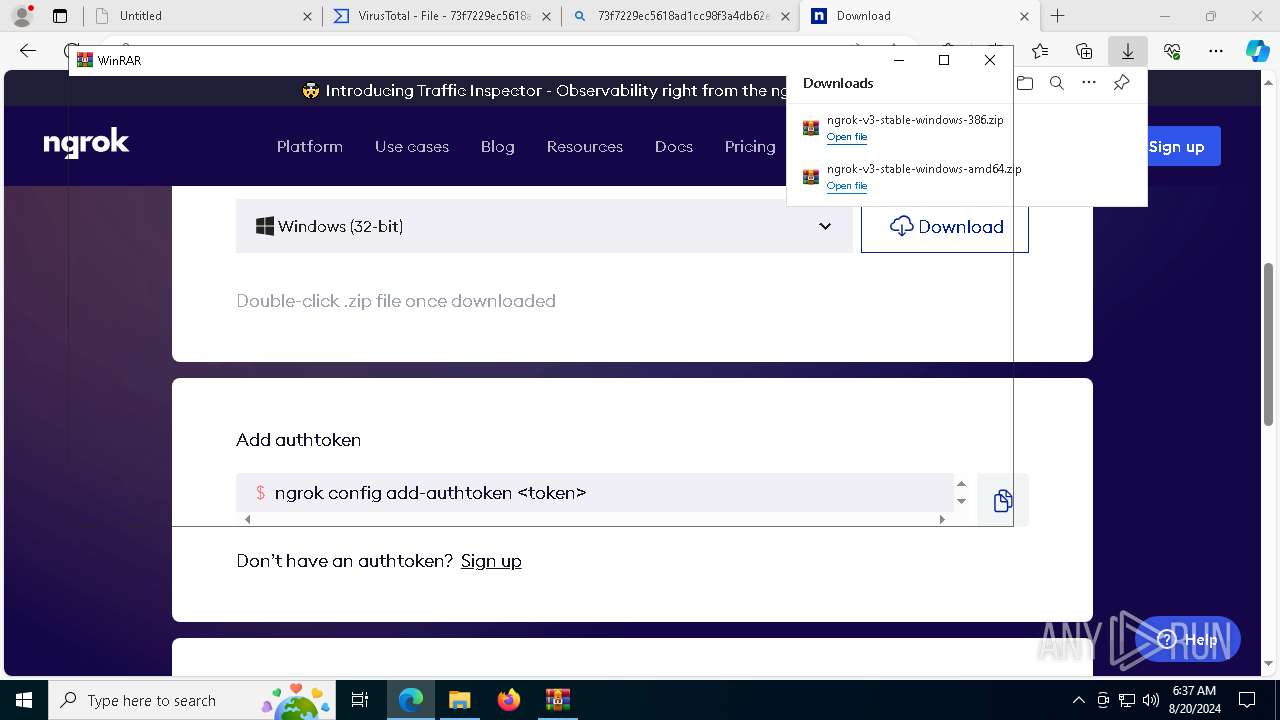
Task: Open the Use cases menu
Action: [x=412, y=146]
